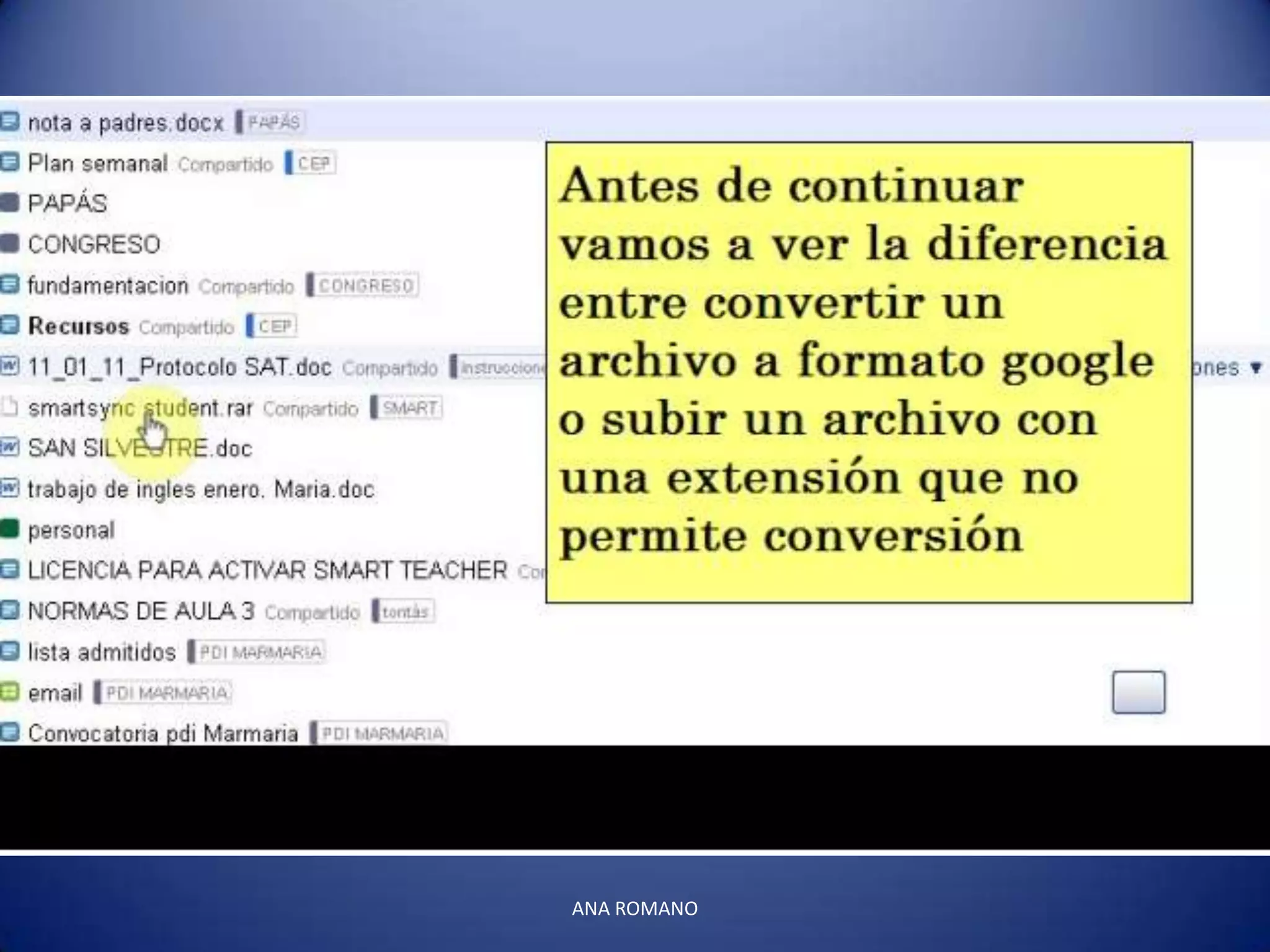Image resolution: width=1270 pixels, height=952 pixels.
Task: Open the Convocatoria pdi Marmaria document
Action: click(x=163, y=734)
